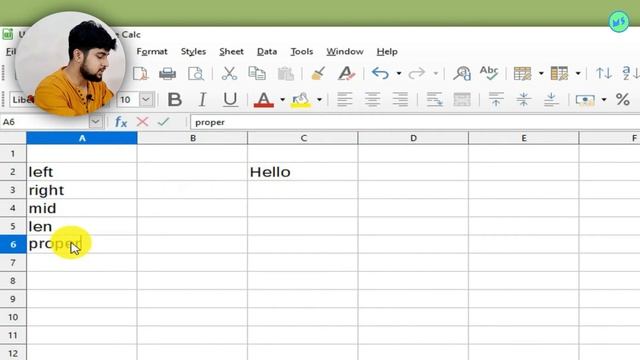Click the Cut scissors icon

229,73
